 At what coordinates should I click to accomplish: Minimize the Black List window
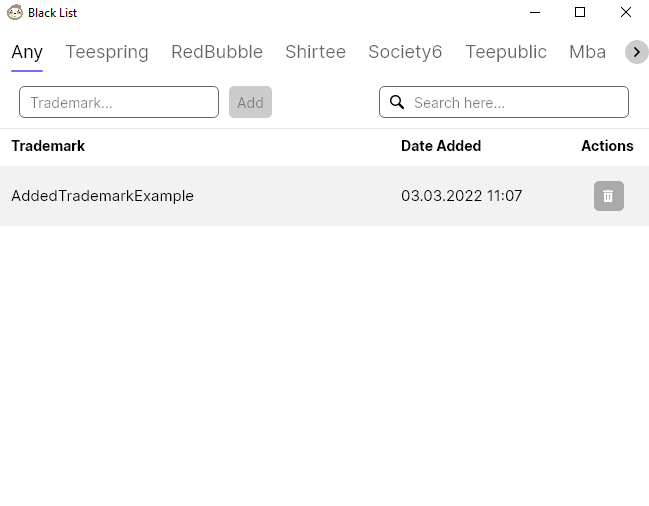coord(535,13)
